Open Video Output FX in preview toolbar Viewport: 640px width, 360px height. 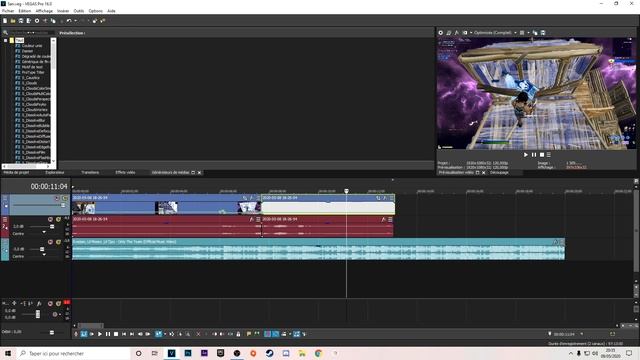[456, 33]
